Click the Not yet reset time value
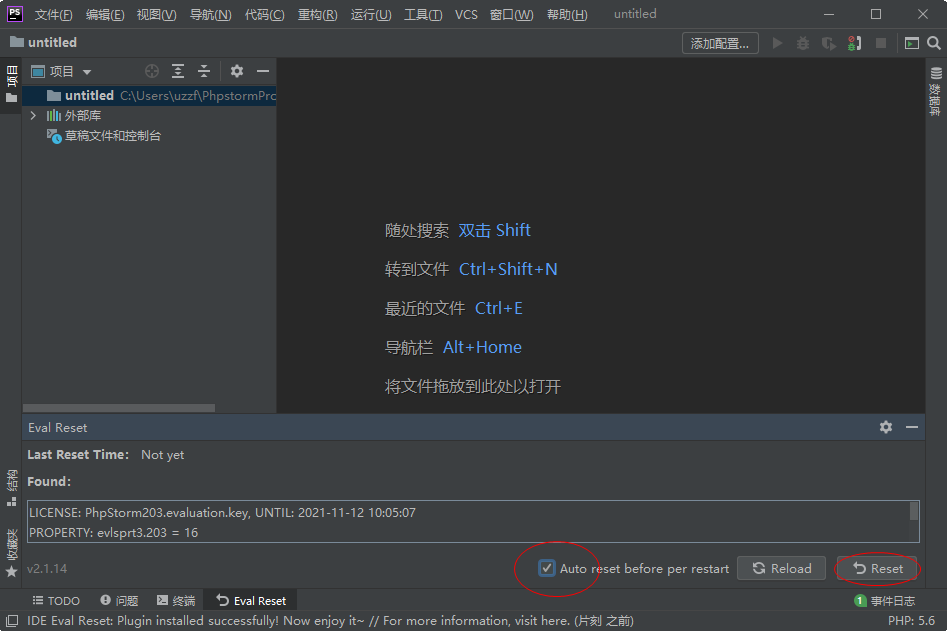Viewport: 947px width, 631px height. 162,455
